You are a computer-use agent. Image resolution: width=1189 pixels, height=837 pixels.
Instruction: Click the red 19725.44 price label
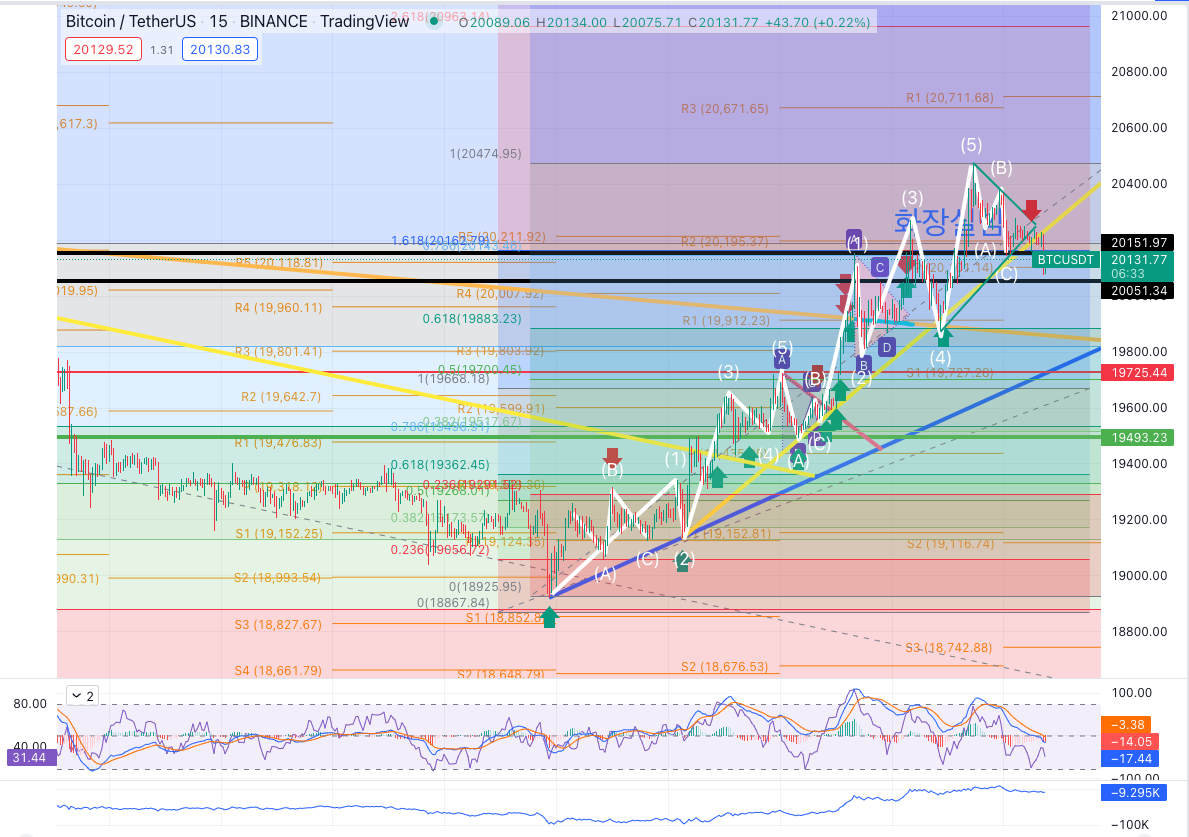pos(1138,372)
